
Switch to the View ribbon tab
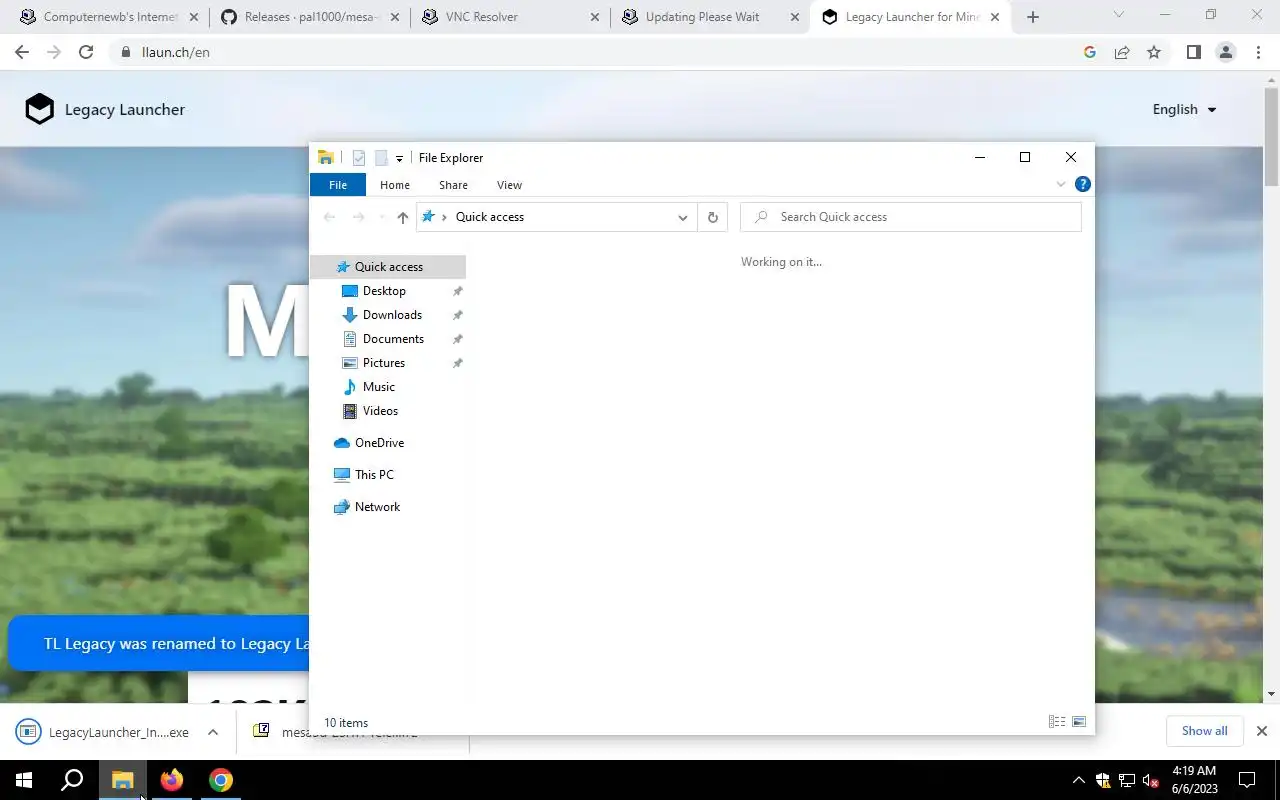tap(509, 185)
